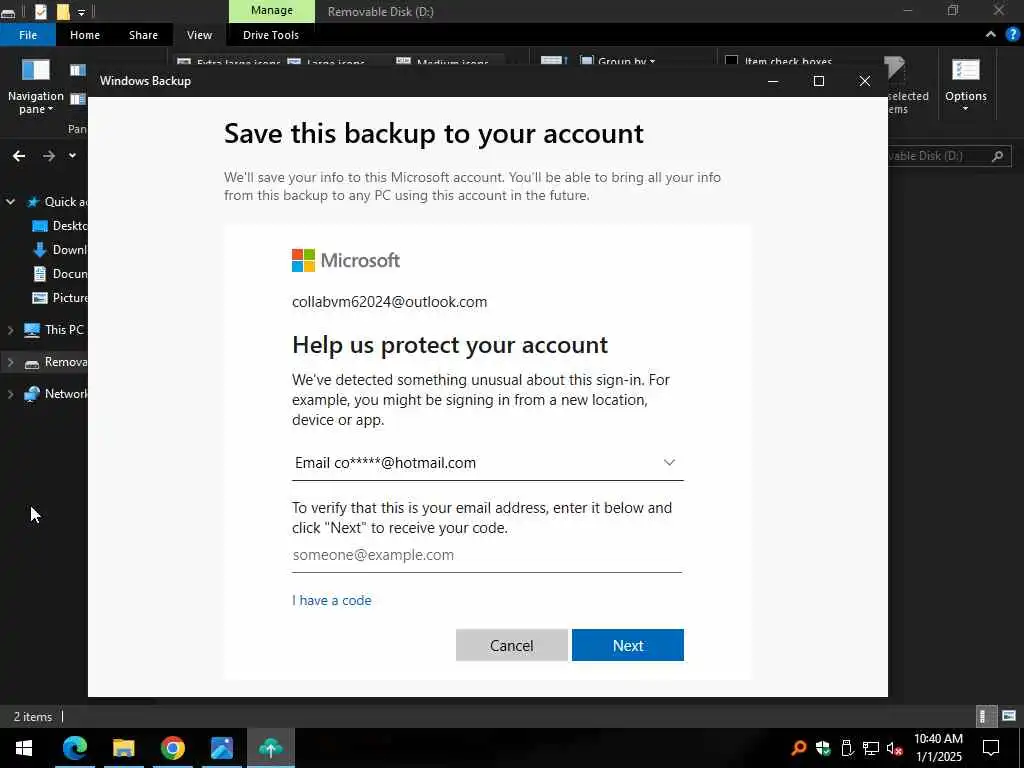Open the Drive Tools ribbon tab
The width and height of the screenshot is (1024, 768).
coord(270,35)
